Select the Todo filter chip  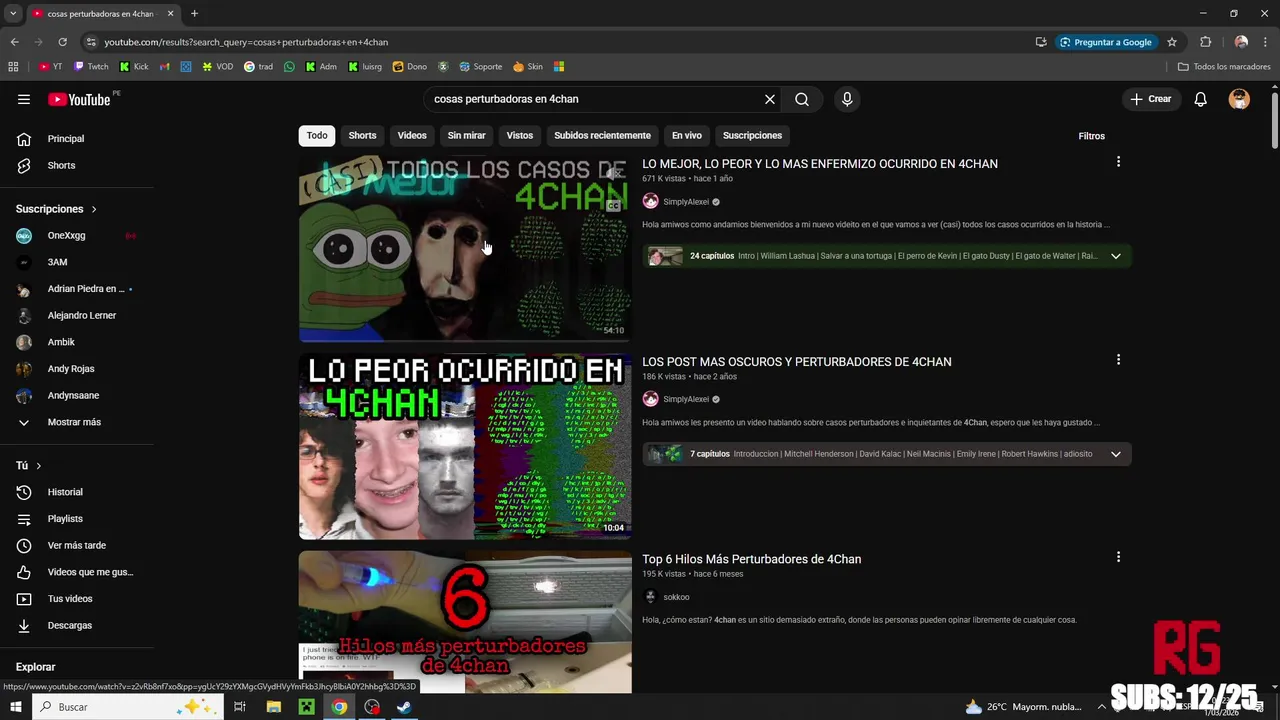click(317, 135)
